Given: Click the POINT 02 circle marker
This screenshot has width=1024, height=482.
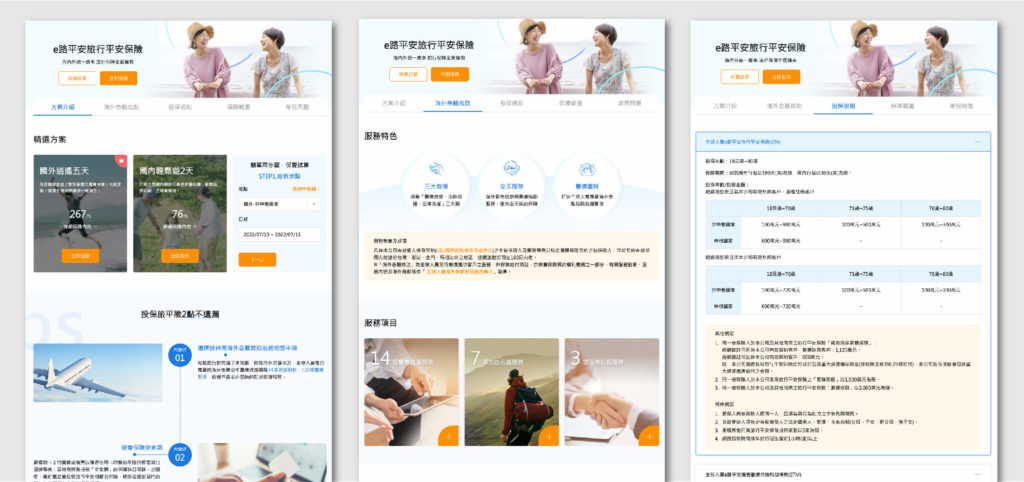Looking at the screenshot, I should point(180,455).
